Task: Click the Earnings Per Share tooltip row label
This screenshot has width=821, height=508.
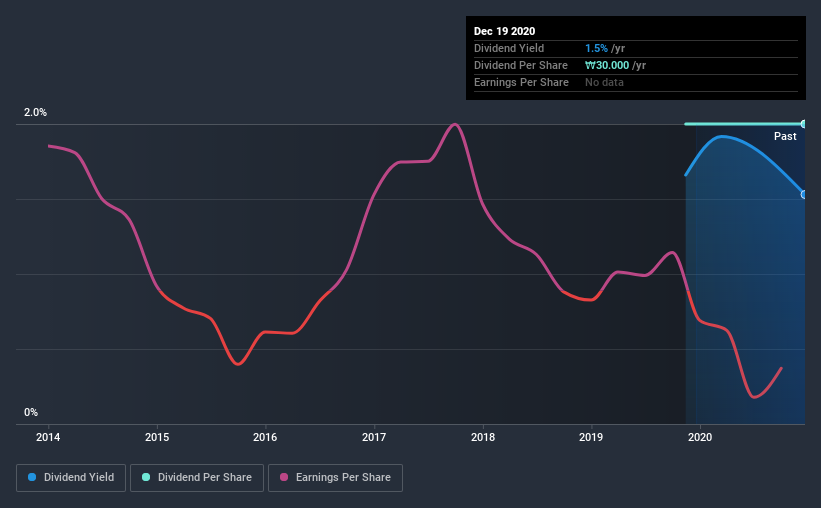Action: click(x=521, y=83)
